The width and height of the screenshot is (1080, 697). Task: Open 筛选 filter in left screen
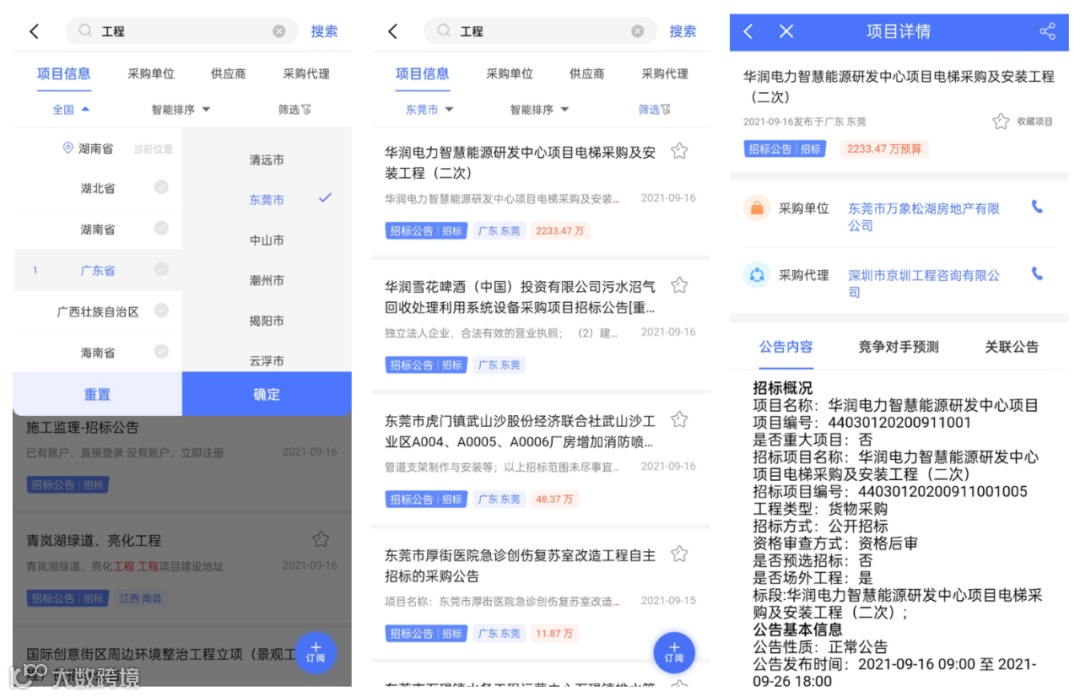click(x=294, y=110)
